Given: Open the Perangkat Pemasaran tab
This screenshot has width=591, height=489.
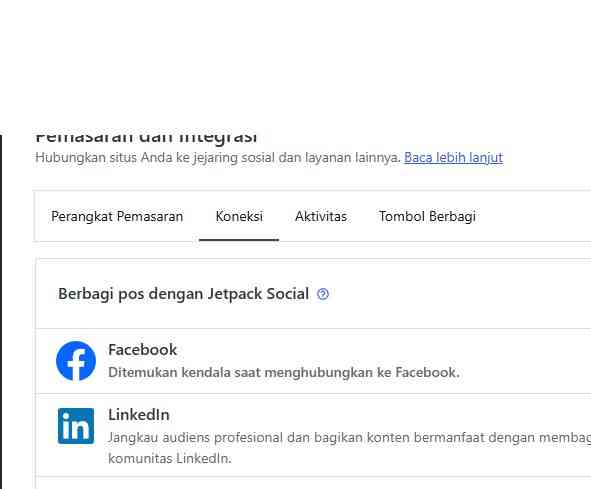Looking at the screenshot, I should point(117,216).
